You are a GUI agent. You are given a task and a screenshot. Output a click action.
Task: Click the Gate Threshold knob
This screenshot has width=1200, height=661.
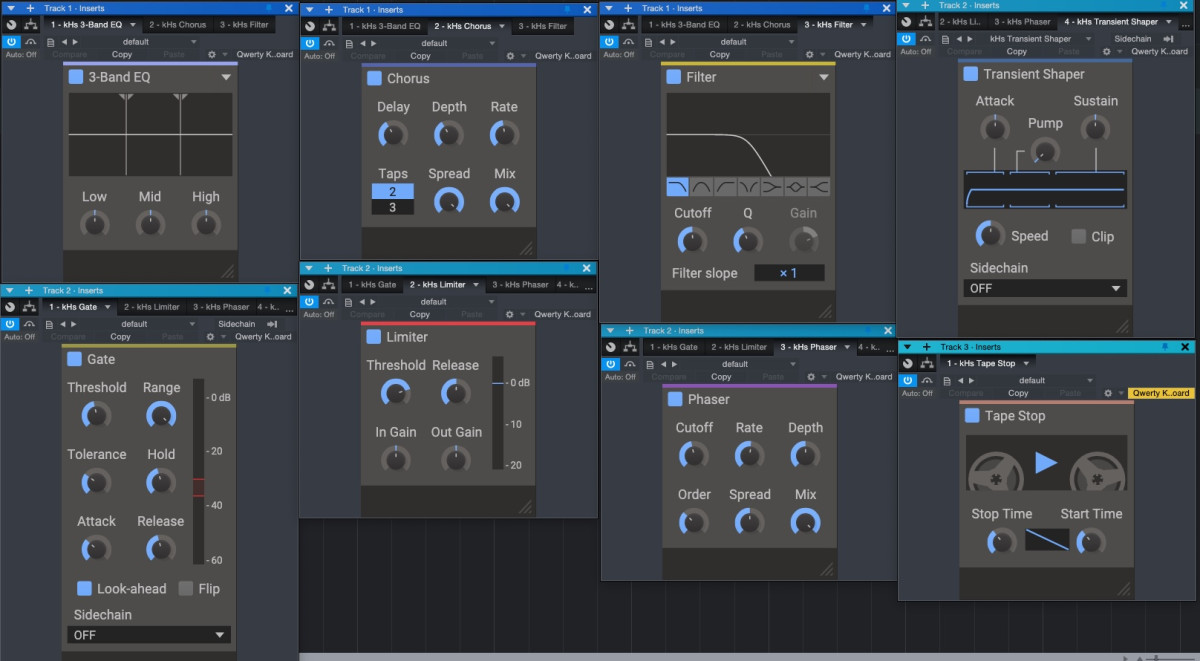pos(96,415)
